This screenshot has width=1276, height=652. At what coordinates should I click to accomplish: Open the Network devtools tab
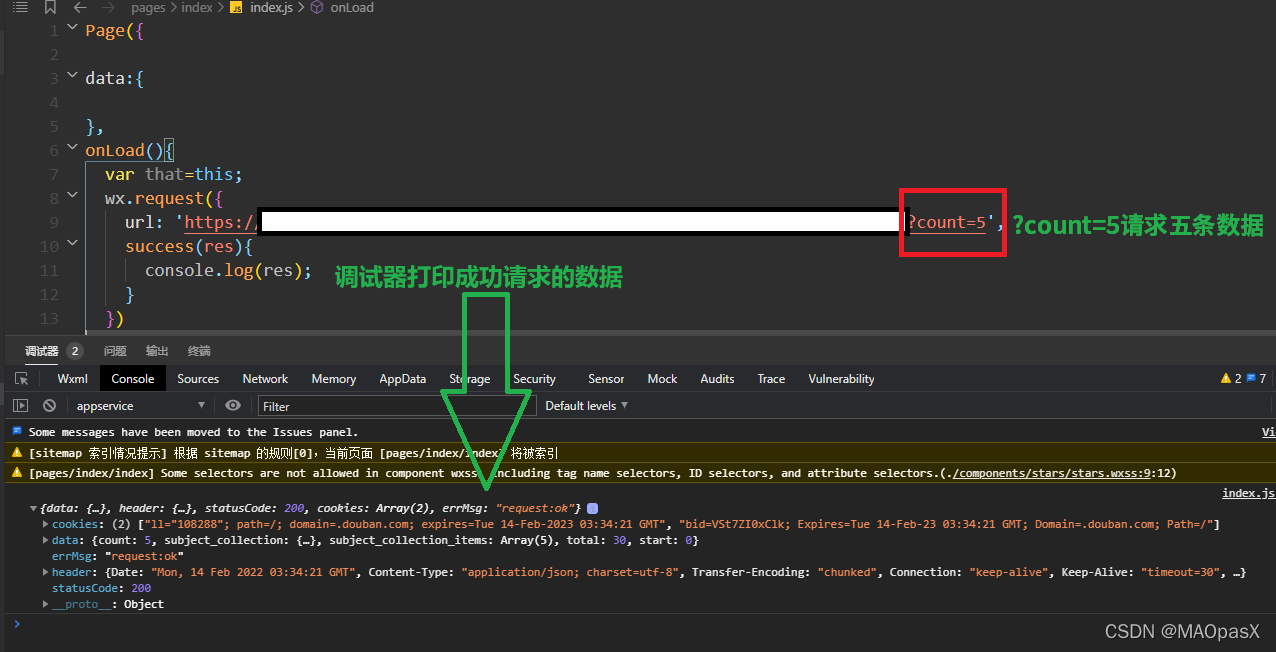coord(265,379)
